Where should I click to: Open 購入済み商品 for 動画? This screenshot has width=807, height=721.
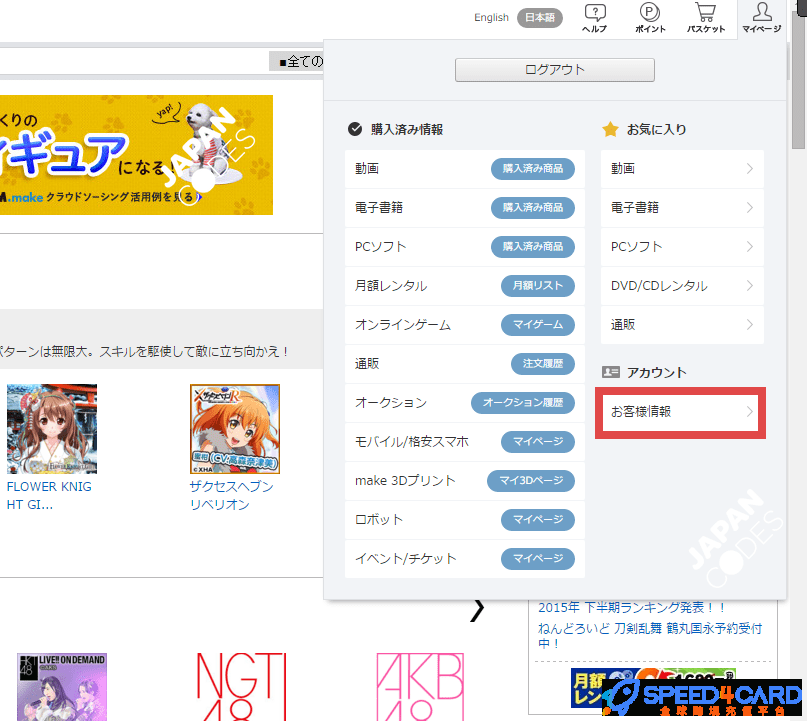(x=532, y=169)
